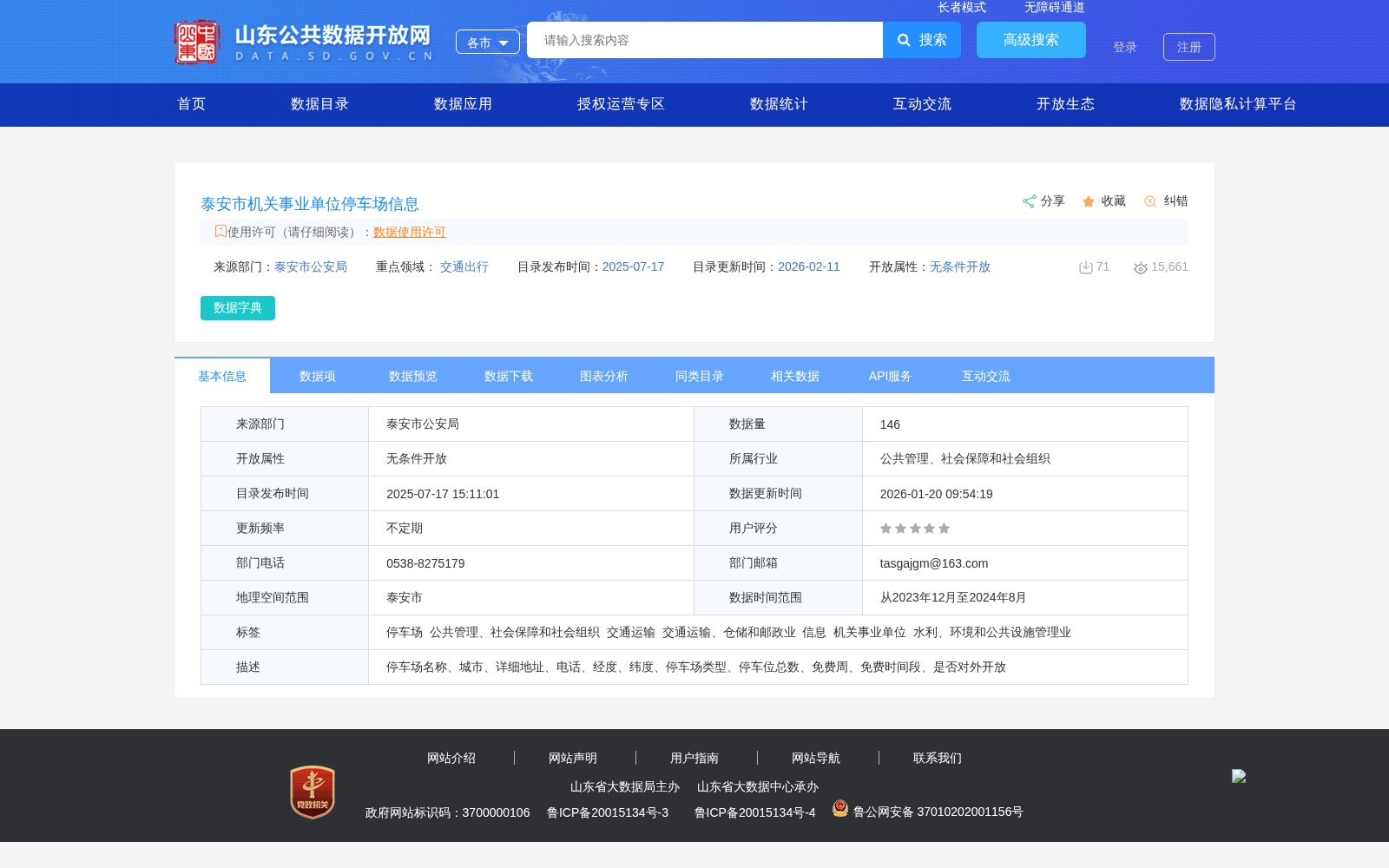Click the view count eye icon

1141,268
